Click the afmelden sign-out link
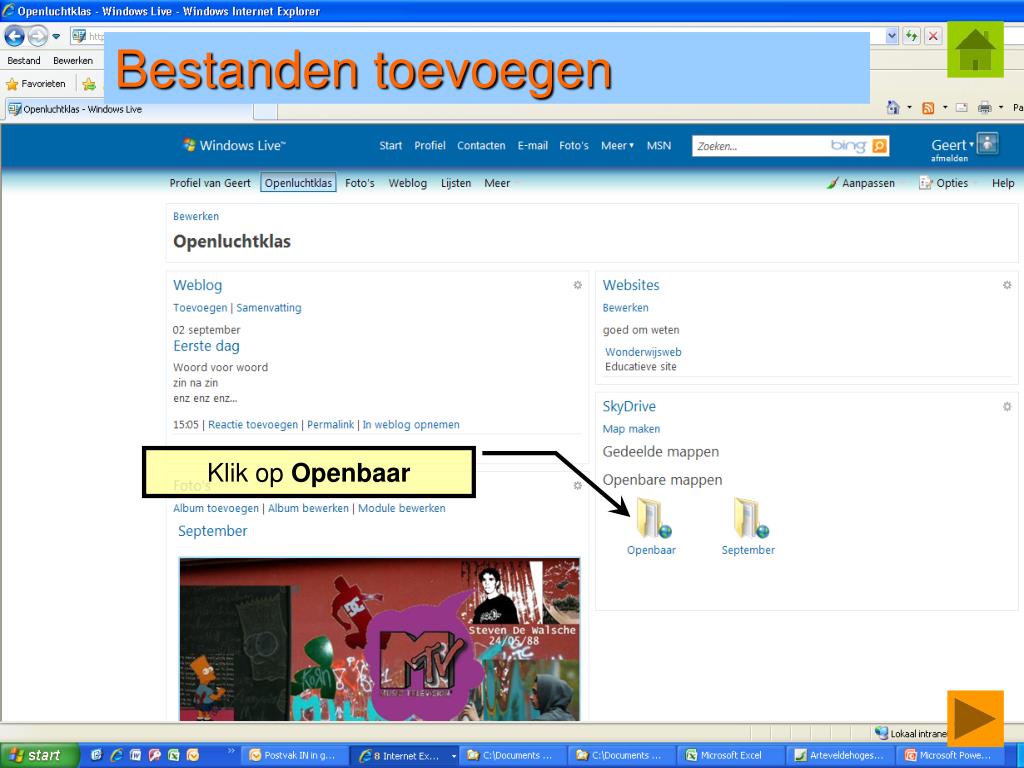 950,158
